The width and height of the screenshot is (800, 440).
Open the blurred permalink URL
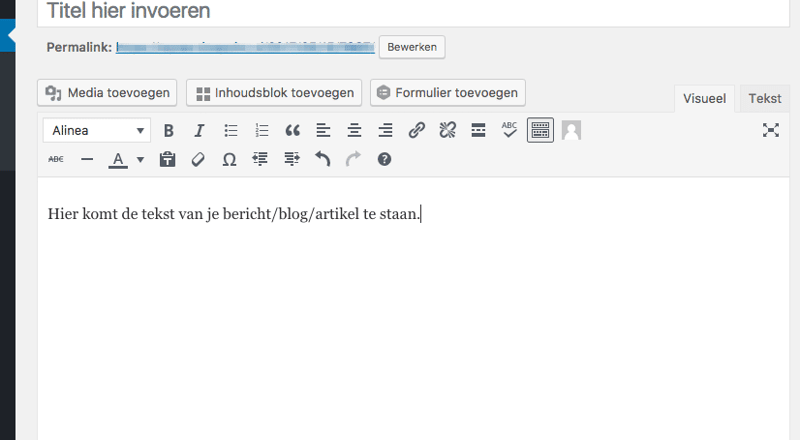pyautogui.click(x=245, y=47)
